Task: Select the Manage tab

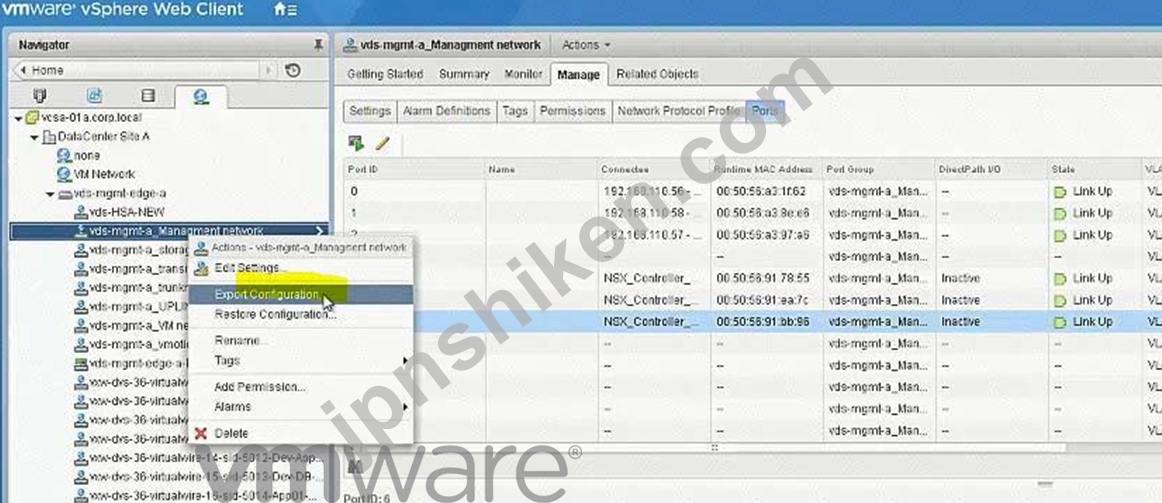Action: pyautogui.click(x=578, y=75)
